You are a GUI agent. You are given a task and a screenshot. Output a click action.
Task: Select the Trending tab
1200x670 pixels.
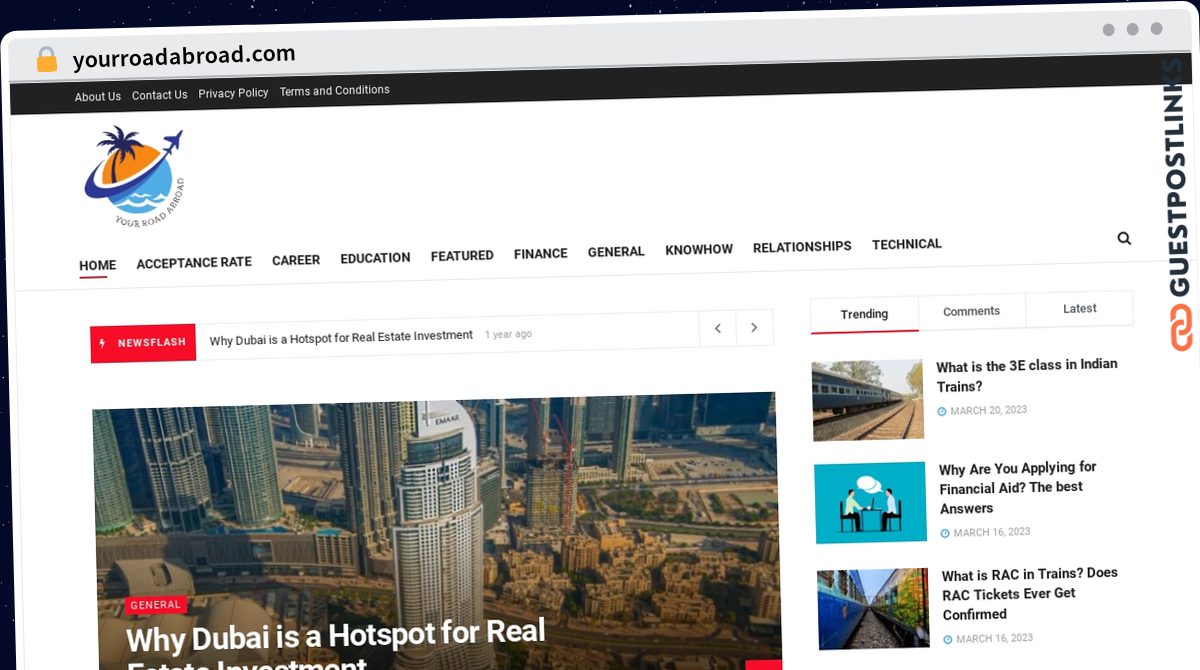[864, 314]
